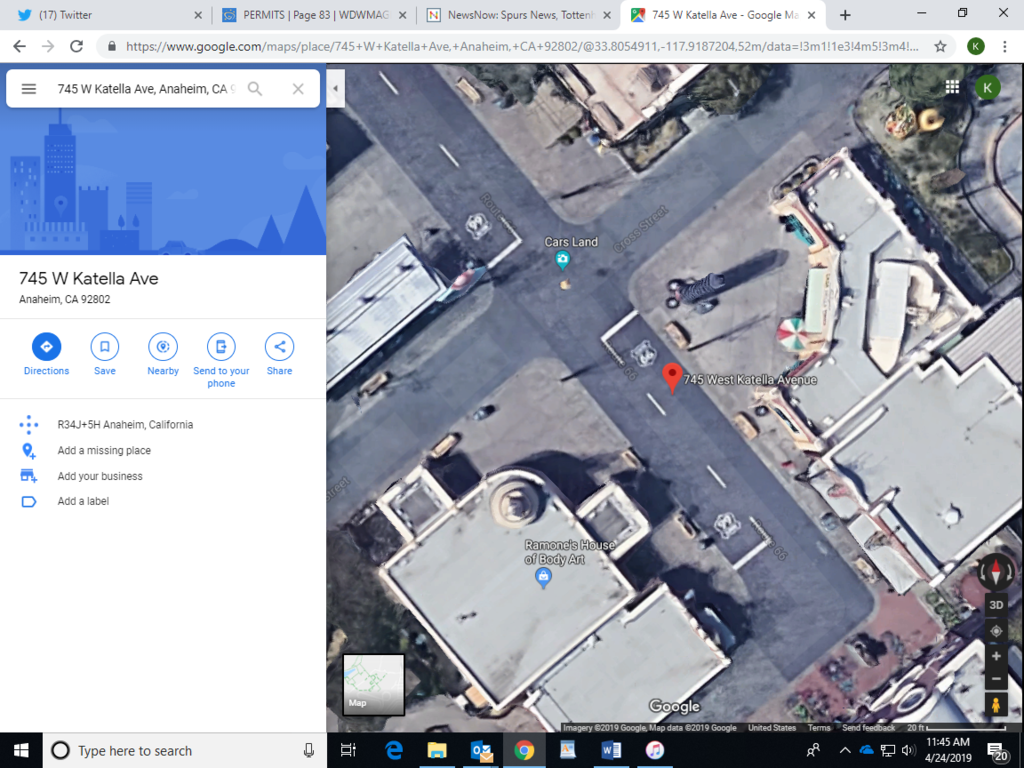The height and width of the screenshot is (768, 1024).
Task: Switch to Map view thumbnail
Action: coord(374,684)
